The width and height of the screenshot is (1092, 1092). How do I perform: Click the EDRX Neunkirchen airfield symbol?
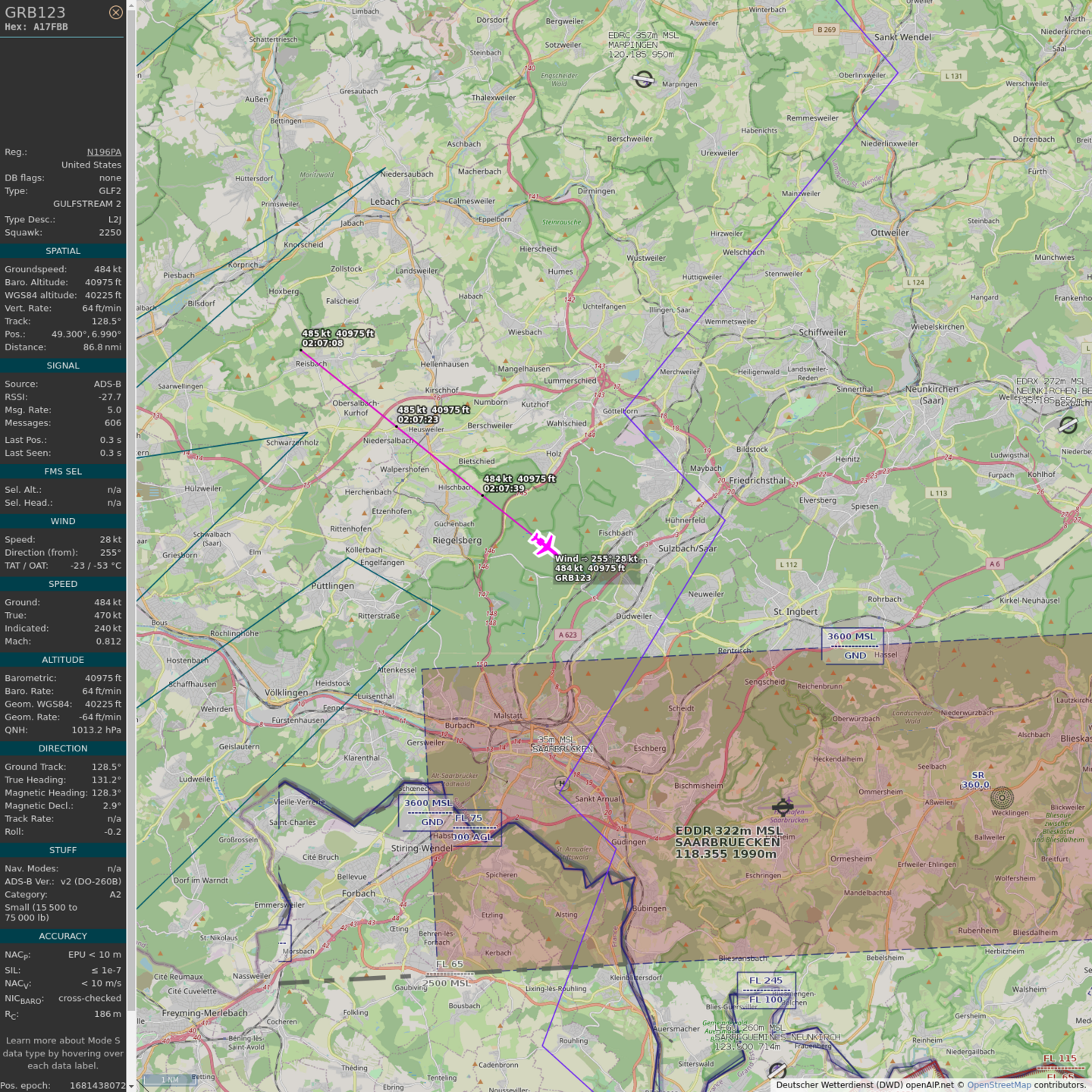pos(1068,425)
